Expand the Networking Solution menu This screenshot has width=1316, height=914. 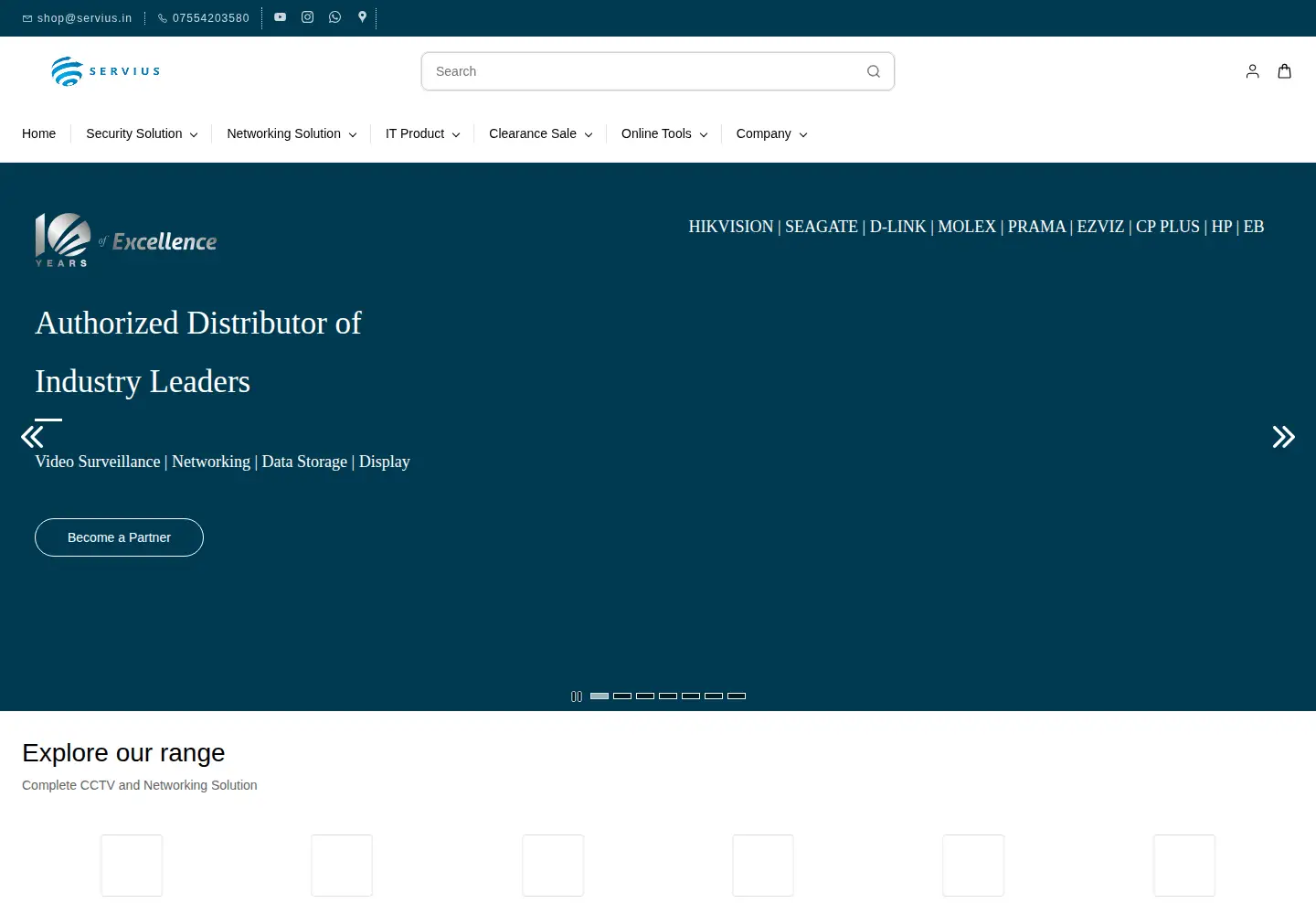click(x=292, y=133)
